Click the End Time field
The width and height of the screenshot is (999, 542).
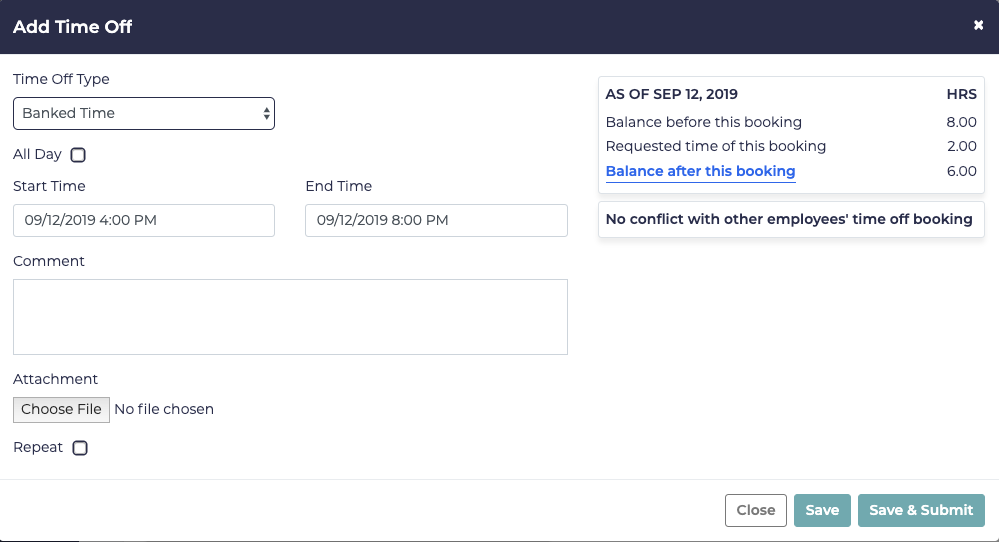click(436, 220)
